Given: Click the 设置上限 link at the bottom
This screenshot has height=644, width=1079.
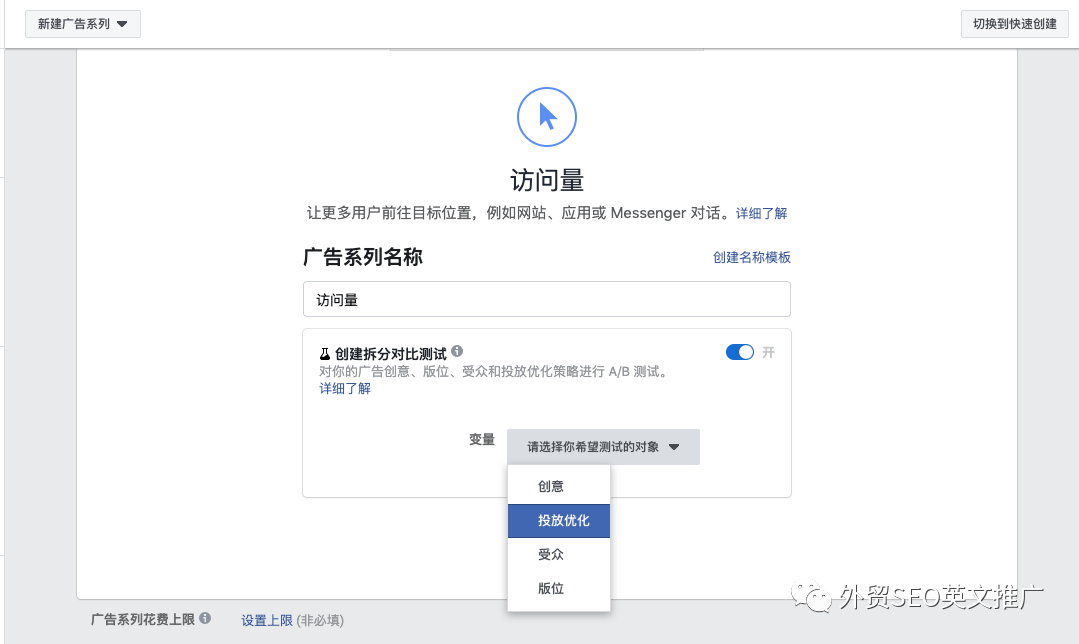Looking at the screenshot, I should (268, 619).
